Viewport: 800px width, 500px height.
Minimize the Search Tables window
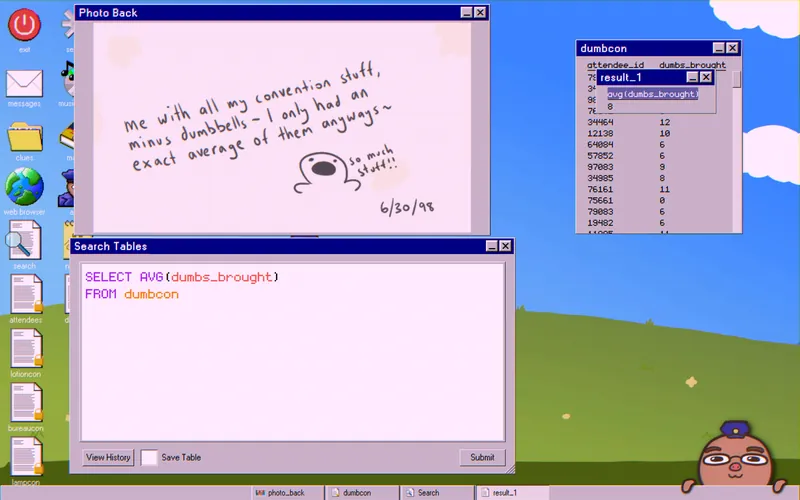[x=491, y=246]
